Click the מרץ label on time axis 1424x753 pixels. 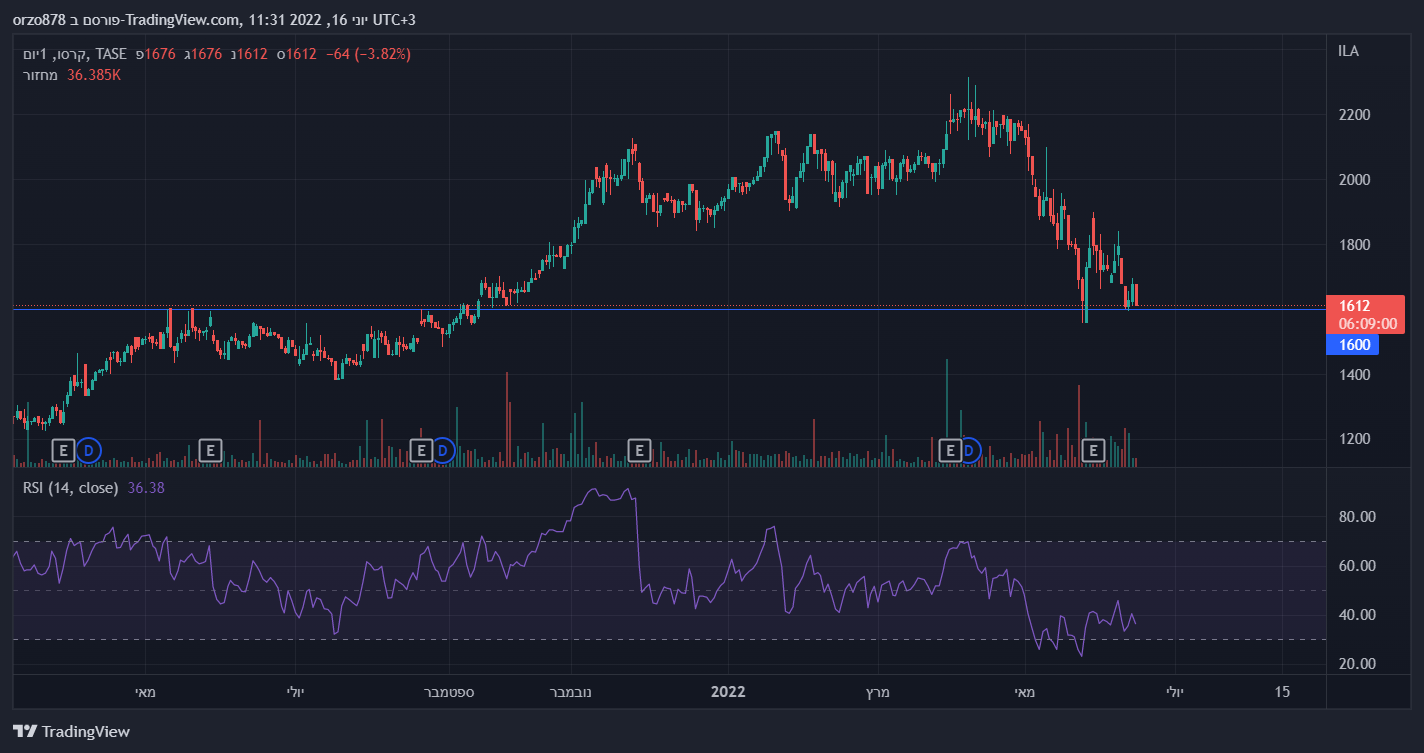click(x=876, y=692)
